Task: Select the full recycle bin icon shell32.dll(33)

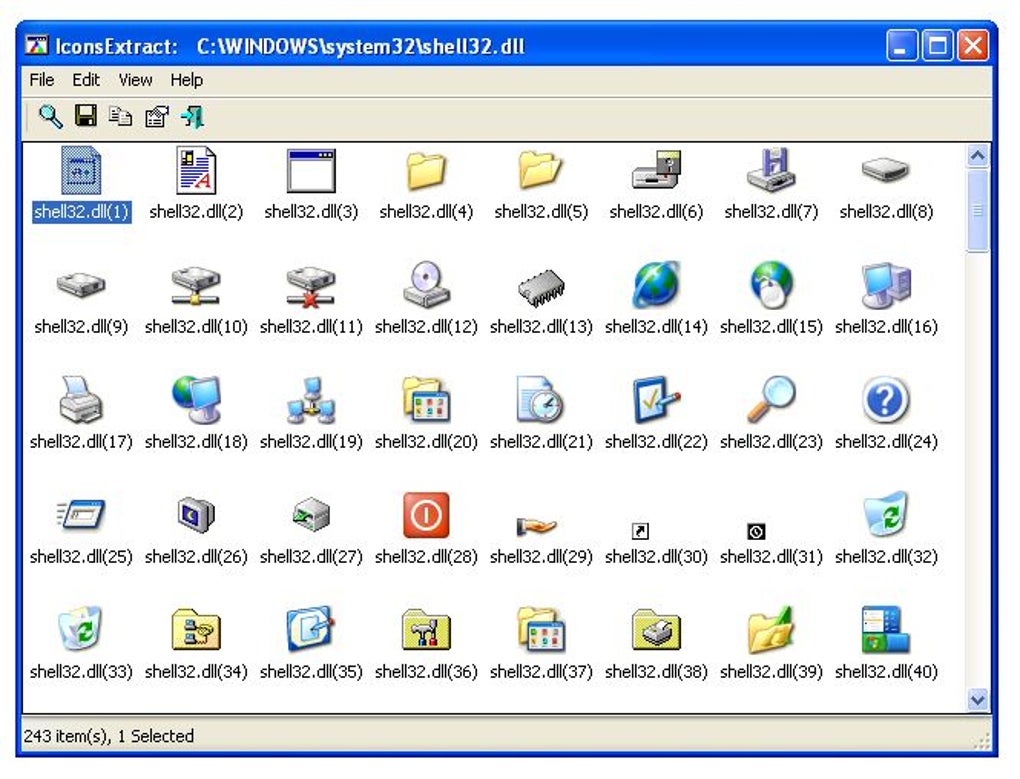Action: (x=81, y=628)
